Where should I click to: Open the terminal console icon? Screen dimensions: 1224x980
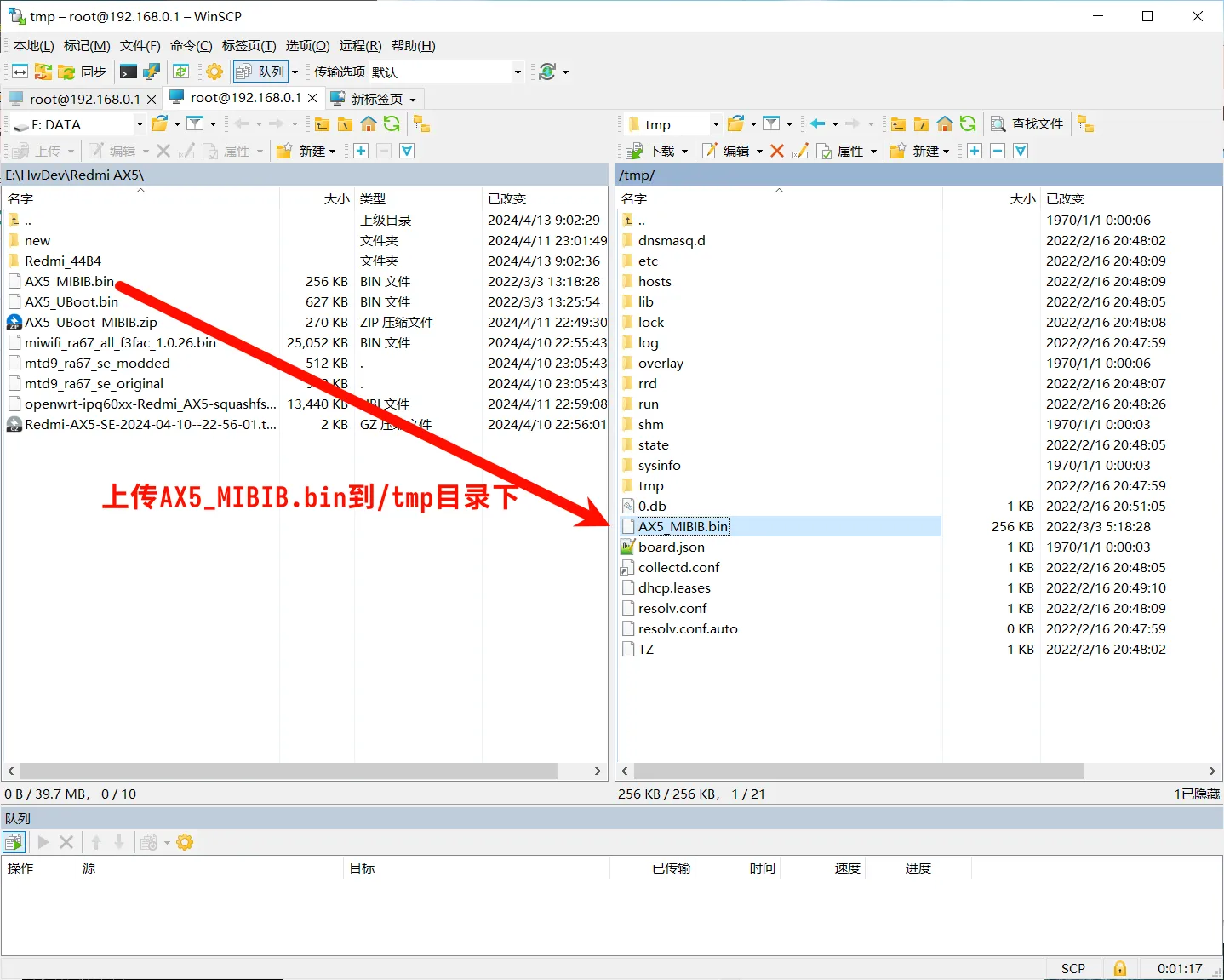129,72
